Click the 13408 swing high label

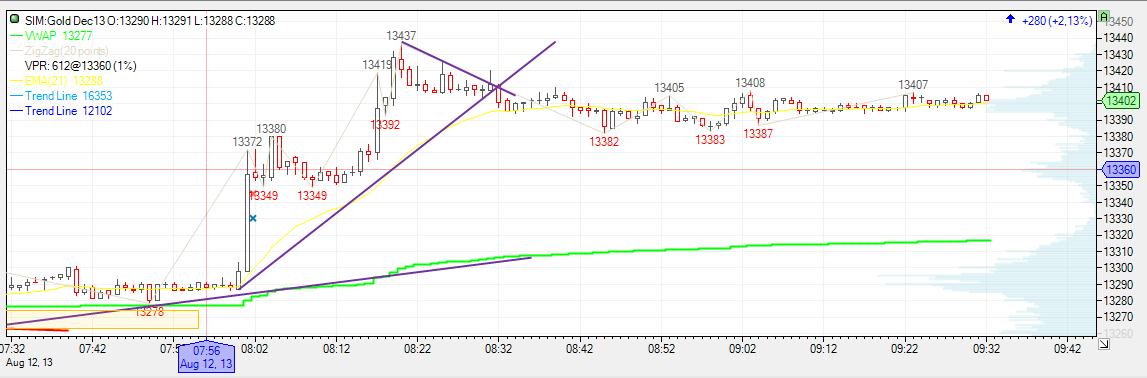(x=751, y=83)
